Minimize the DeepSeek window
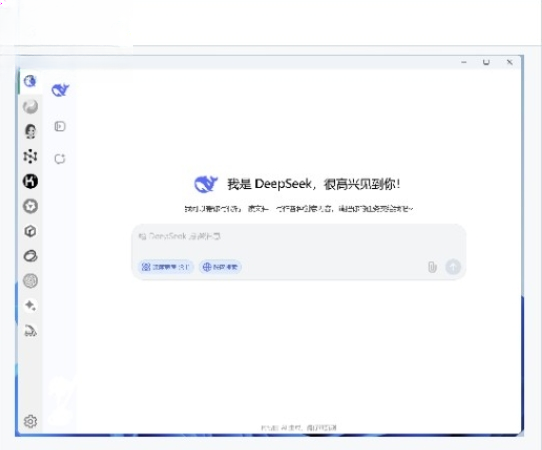Image resolution: width=542 pixels, height=450 pixels. click(464, 62)
